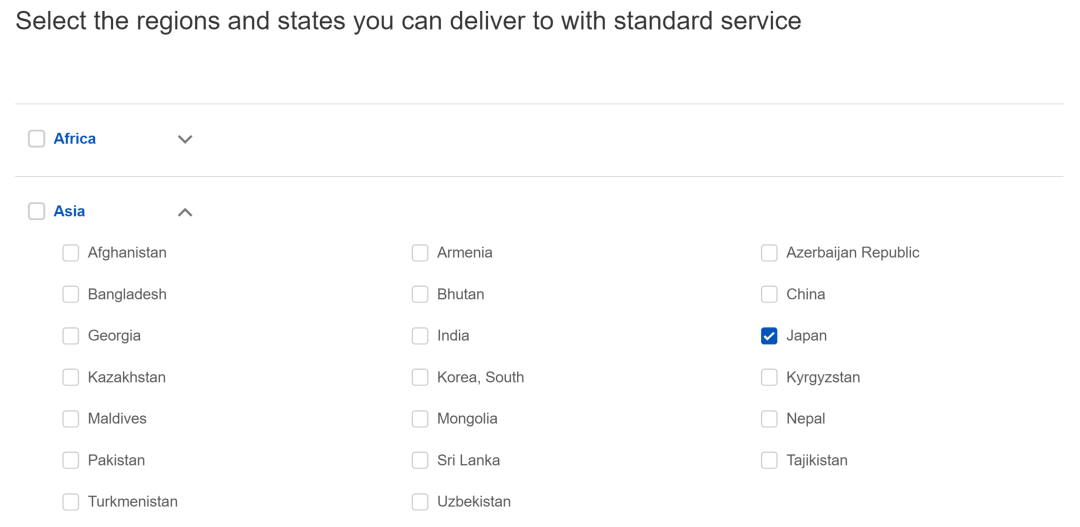This screenshot has height=527, width=1080.
Task: Uncheck the Japan checkbox
Action: point(769,336)
